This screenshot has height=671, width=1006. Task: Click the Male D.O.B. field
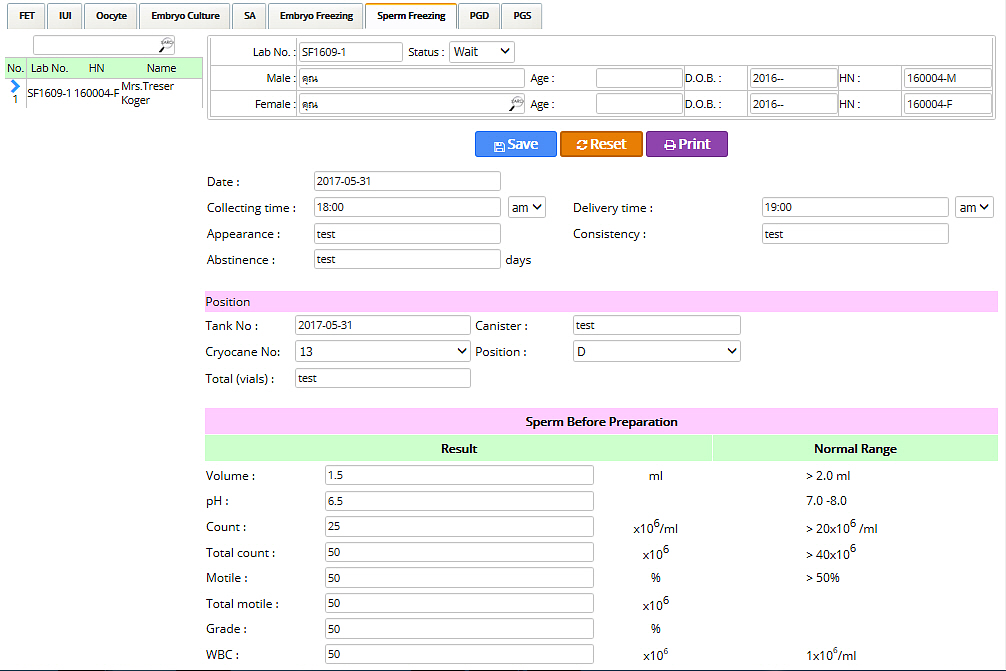[x=793, y=78]
